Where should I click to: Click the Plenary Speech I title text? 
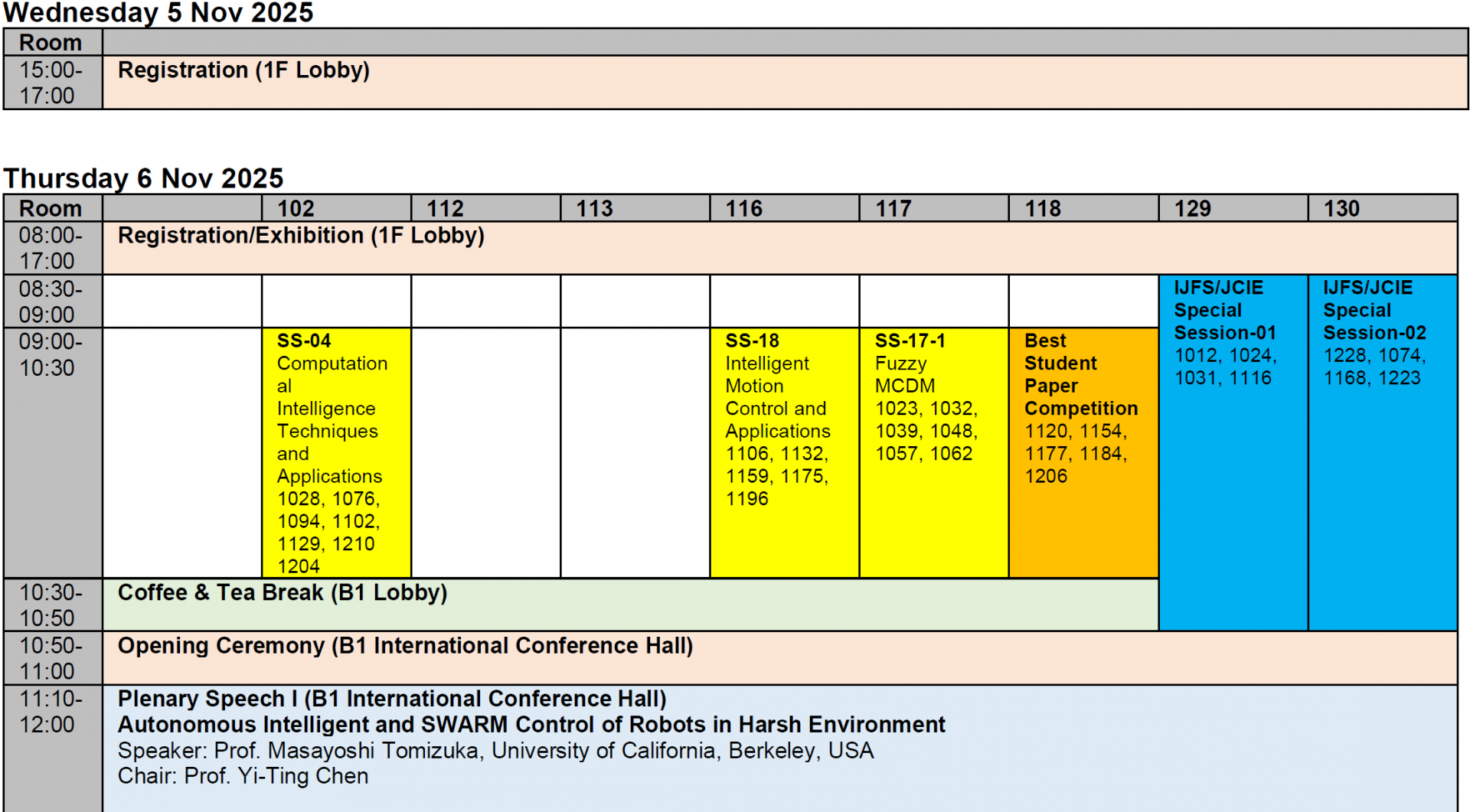tap(391, 699)
